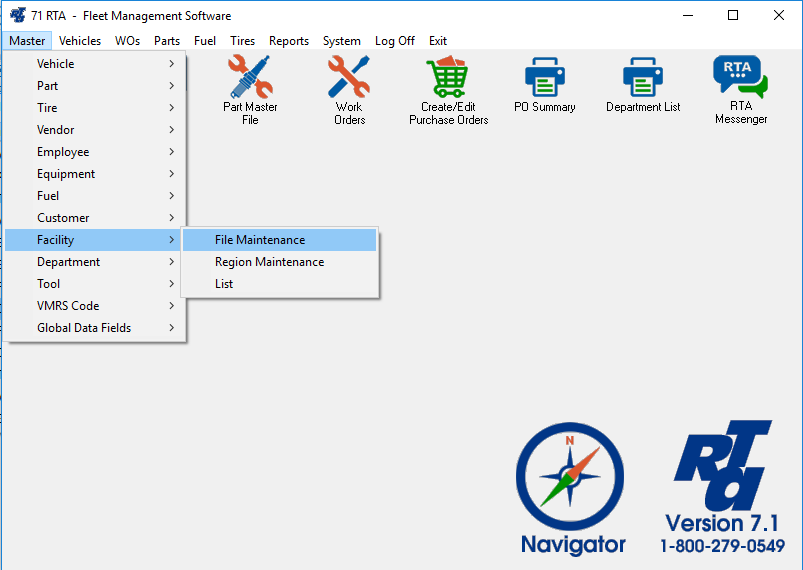
Task: Choose Region Maintenance from Facility submenu
Action: [x=269, y=262]
